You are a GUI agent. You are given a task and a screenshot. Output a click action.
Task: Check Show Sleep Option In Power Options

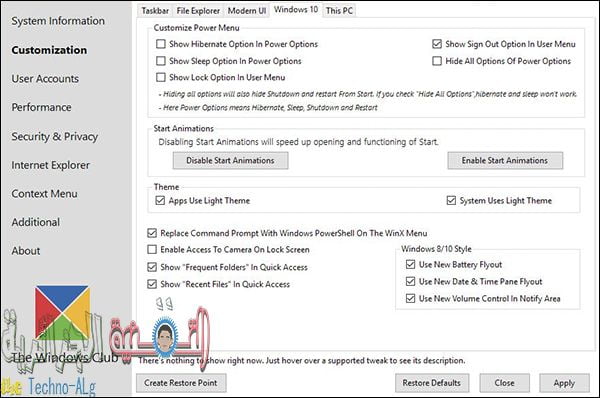[161, 61]
